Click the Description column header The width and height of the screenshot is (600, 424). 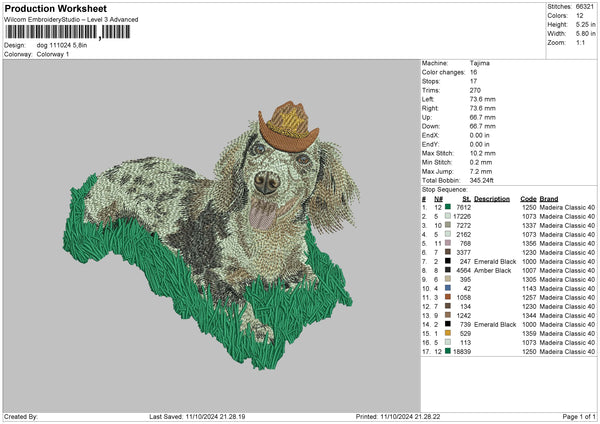[x=492, y=197]
